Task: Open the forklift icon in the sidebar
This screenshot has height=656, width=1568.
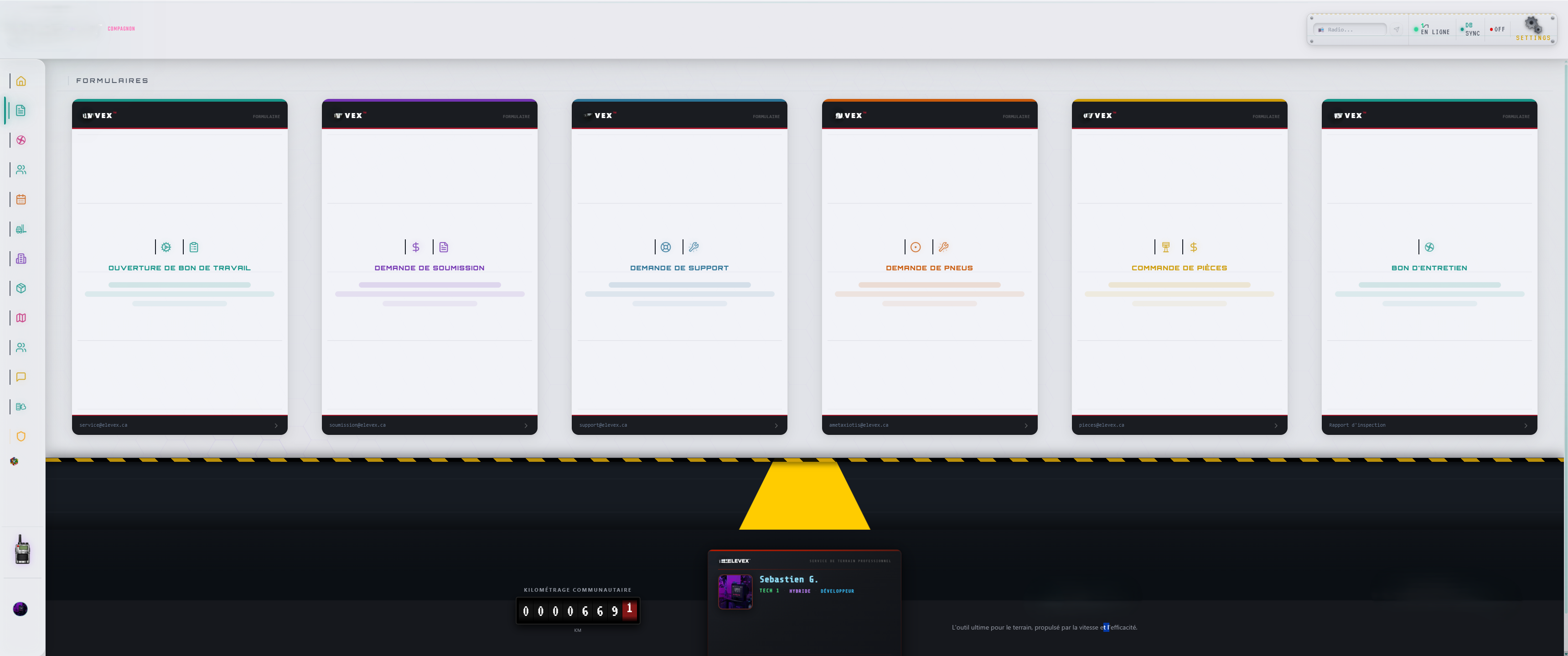Action: tap(21, 229)
